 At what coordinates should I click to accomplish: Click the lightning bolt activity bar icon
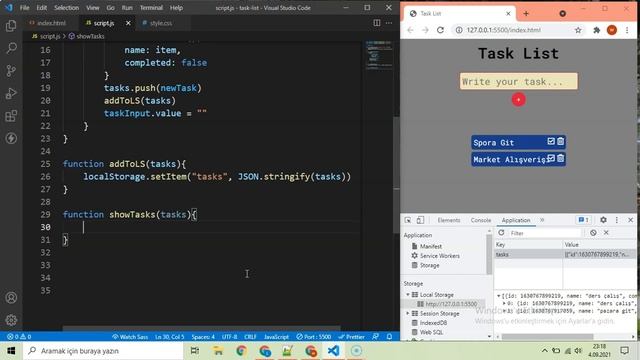[x=11, y=138]
